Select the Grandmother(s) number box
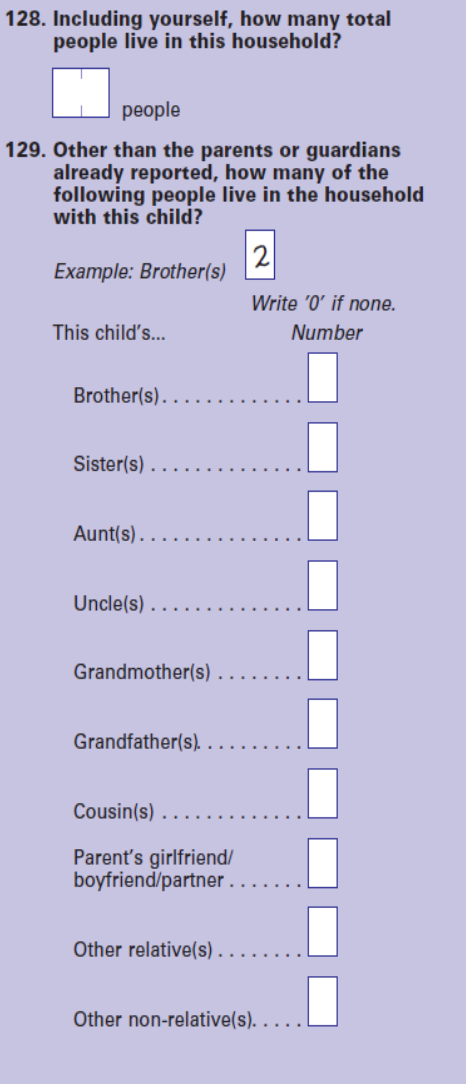Screen dimensions: 466x1084 point(323,655)
